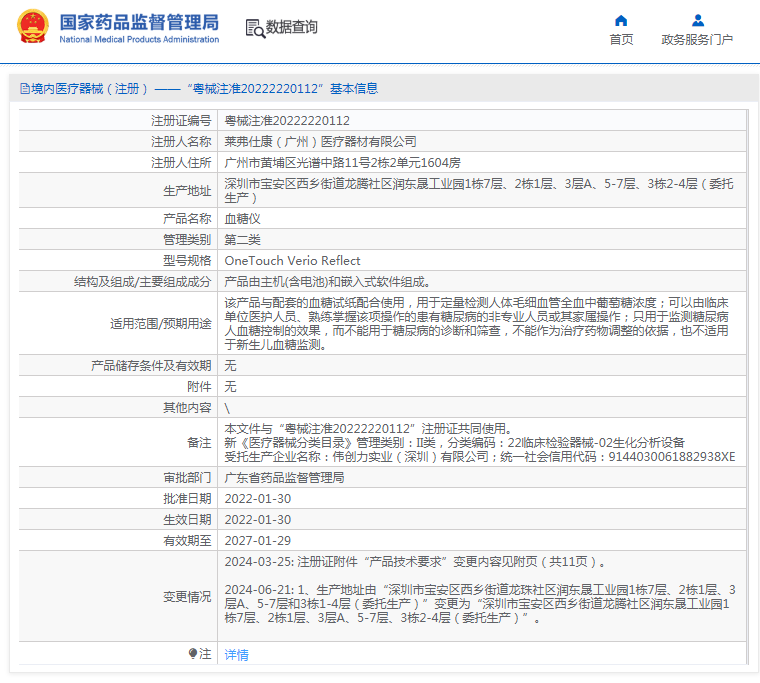760x683 pixels.
Task: Open 政务服务门户 text link
Action: point(697,40)
